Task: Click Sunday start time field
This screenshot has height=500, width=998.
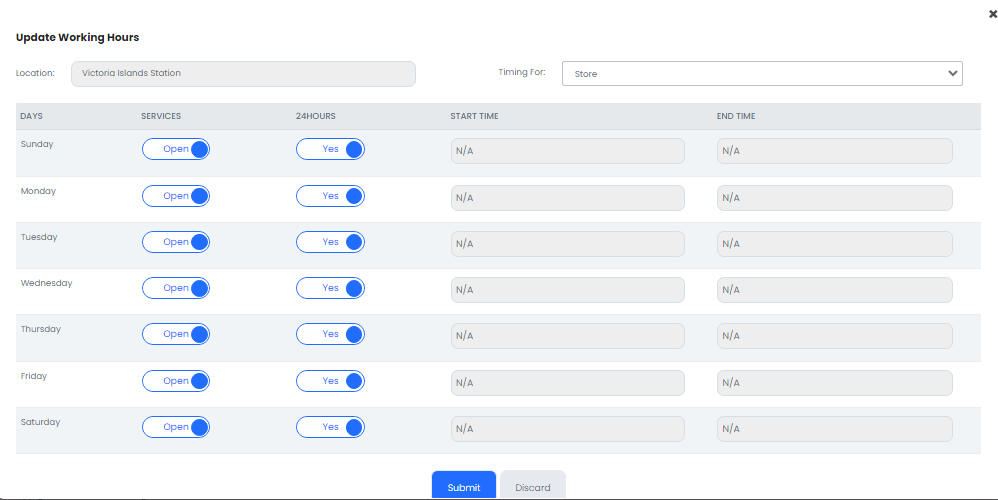Action: pos(568,151)
